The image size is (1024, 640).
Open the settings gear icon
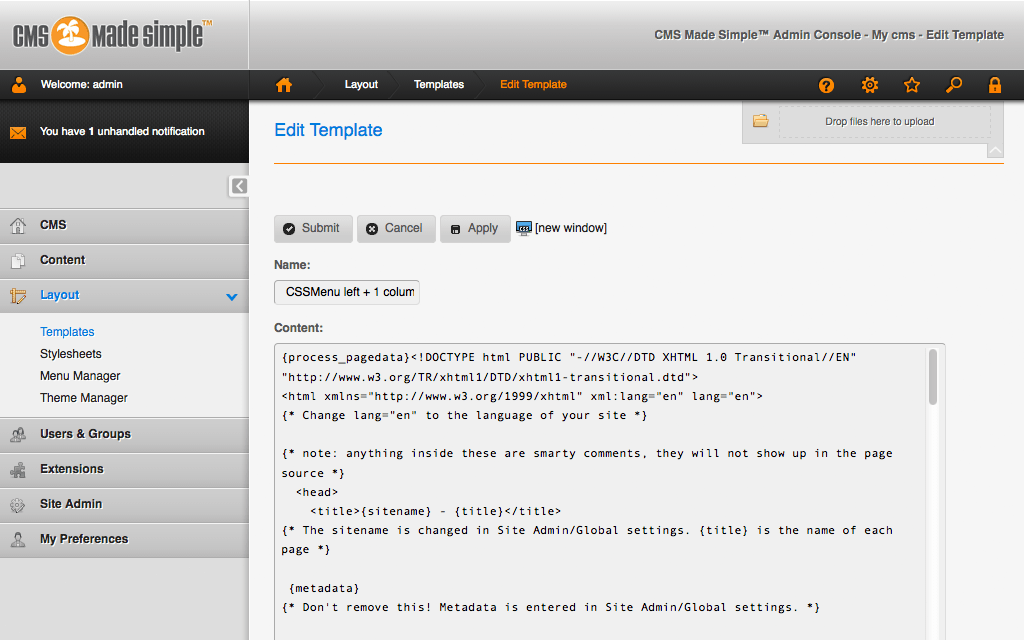click(869, 85)
